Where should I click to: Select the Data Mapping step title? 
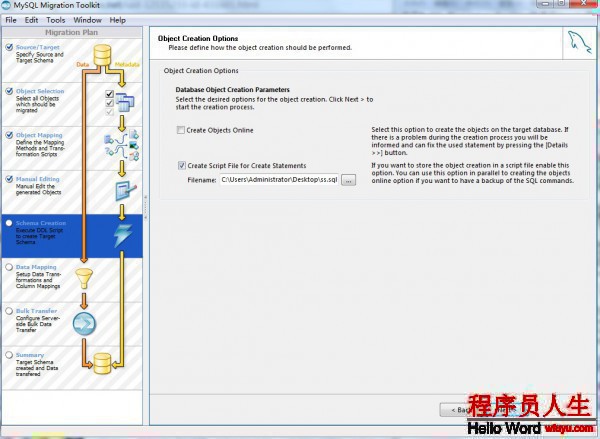(x=36, y=267)
